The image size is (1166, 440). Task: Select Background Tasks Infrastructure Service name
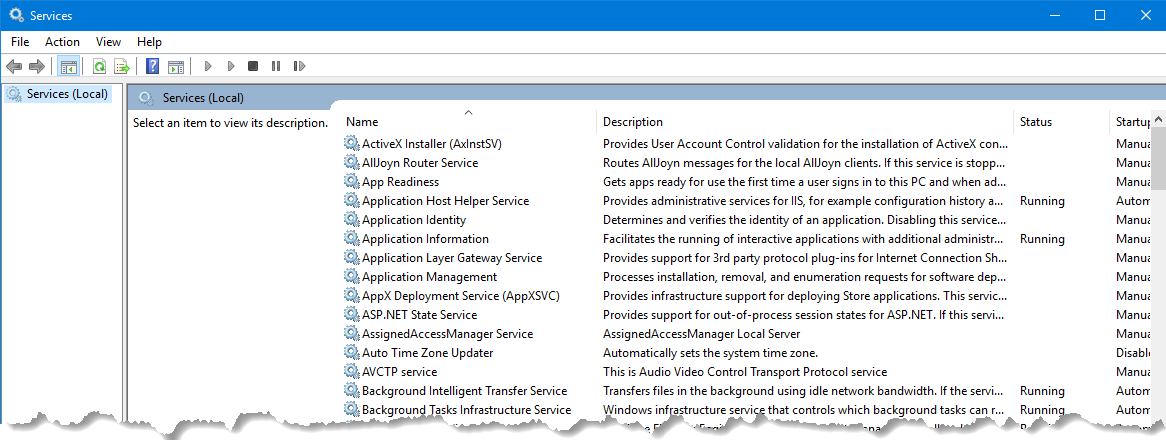(x=466, y=410)
